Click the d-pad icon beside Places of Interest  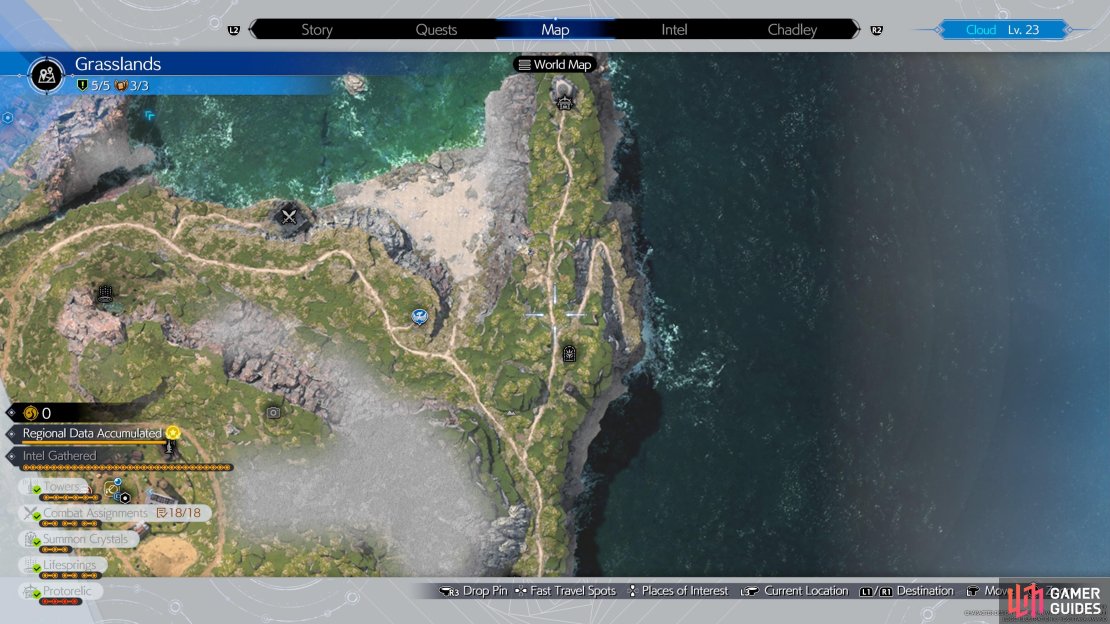coord(633,591)
